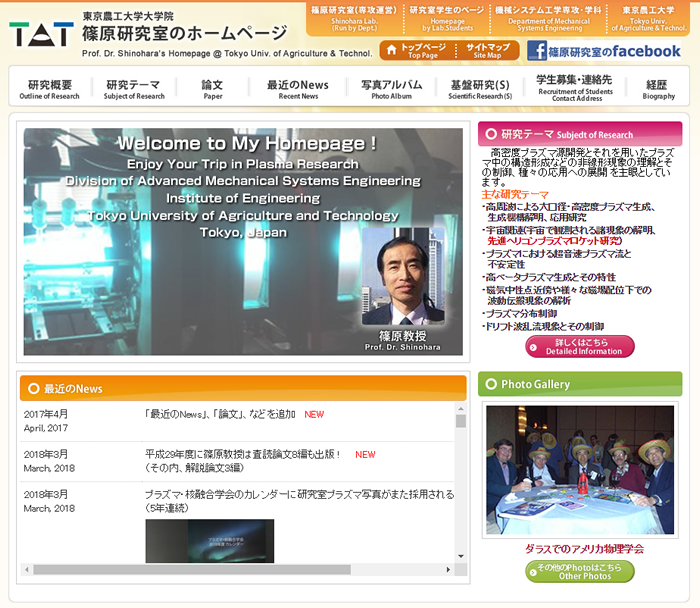Click the ドリフト波乱流現象とその制御 theme item
700x608 pixels.
point(545,326)
